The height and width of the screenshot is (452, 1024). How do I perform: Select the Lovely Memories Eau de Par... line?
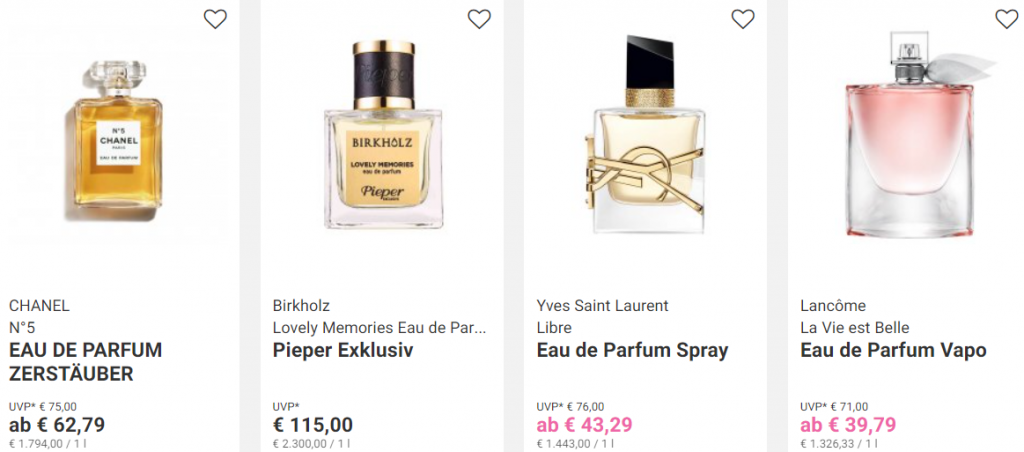coord(379,328)
